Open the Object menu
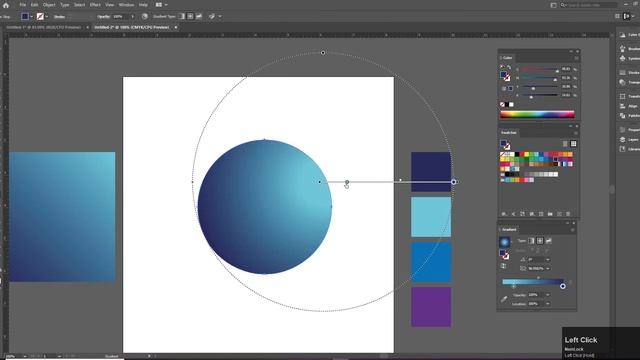The width and height of the screenshot is (640, 360). tap(49, 5)
